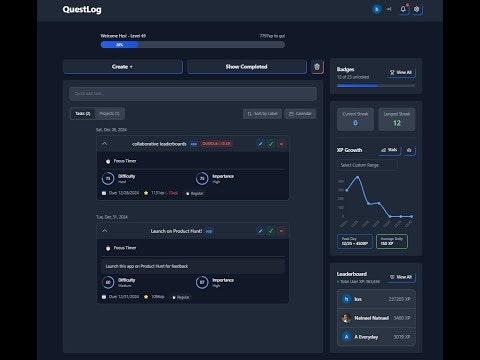
Task: Delete the Launch on Product Hunt task
Action: coord(281,231)
